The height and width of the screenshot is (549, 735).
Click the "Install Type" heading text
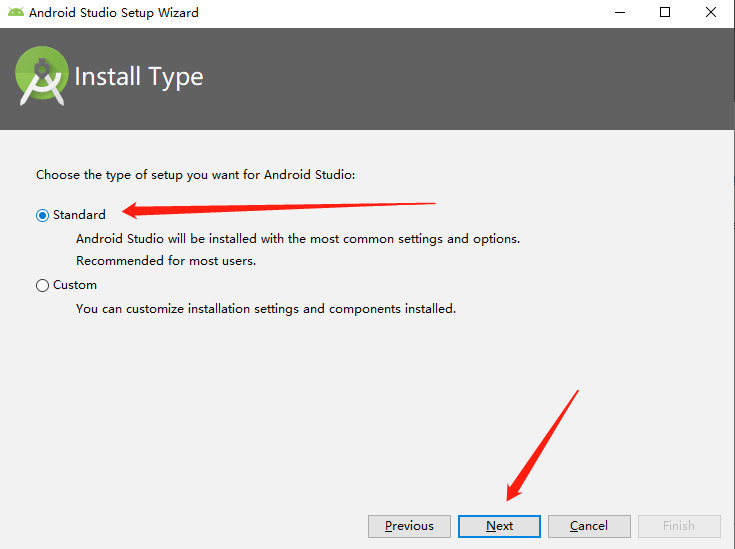(x=139, y=76)
